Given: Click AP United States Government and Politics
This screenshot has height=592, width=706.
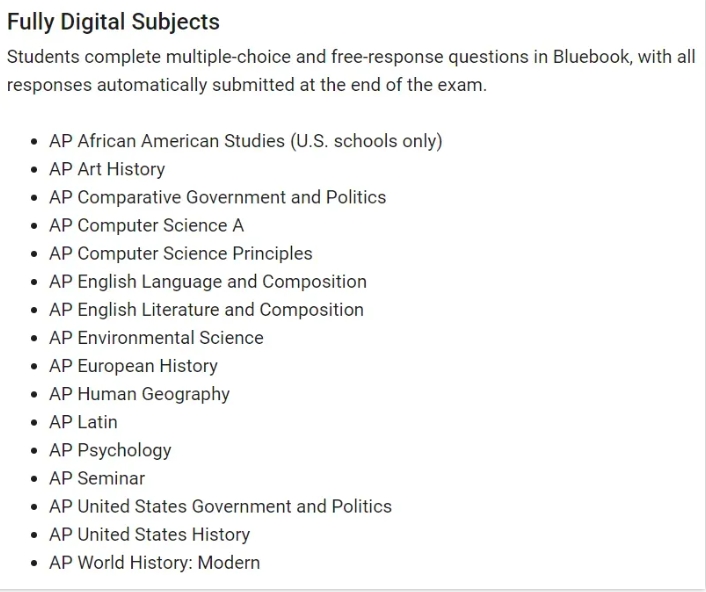Looking at the screenshot, I should [x=220, y=506].
